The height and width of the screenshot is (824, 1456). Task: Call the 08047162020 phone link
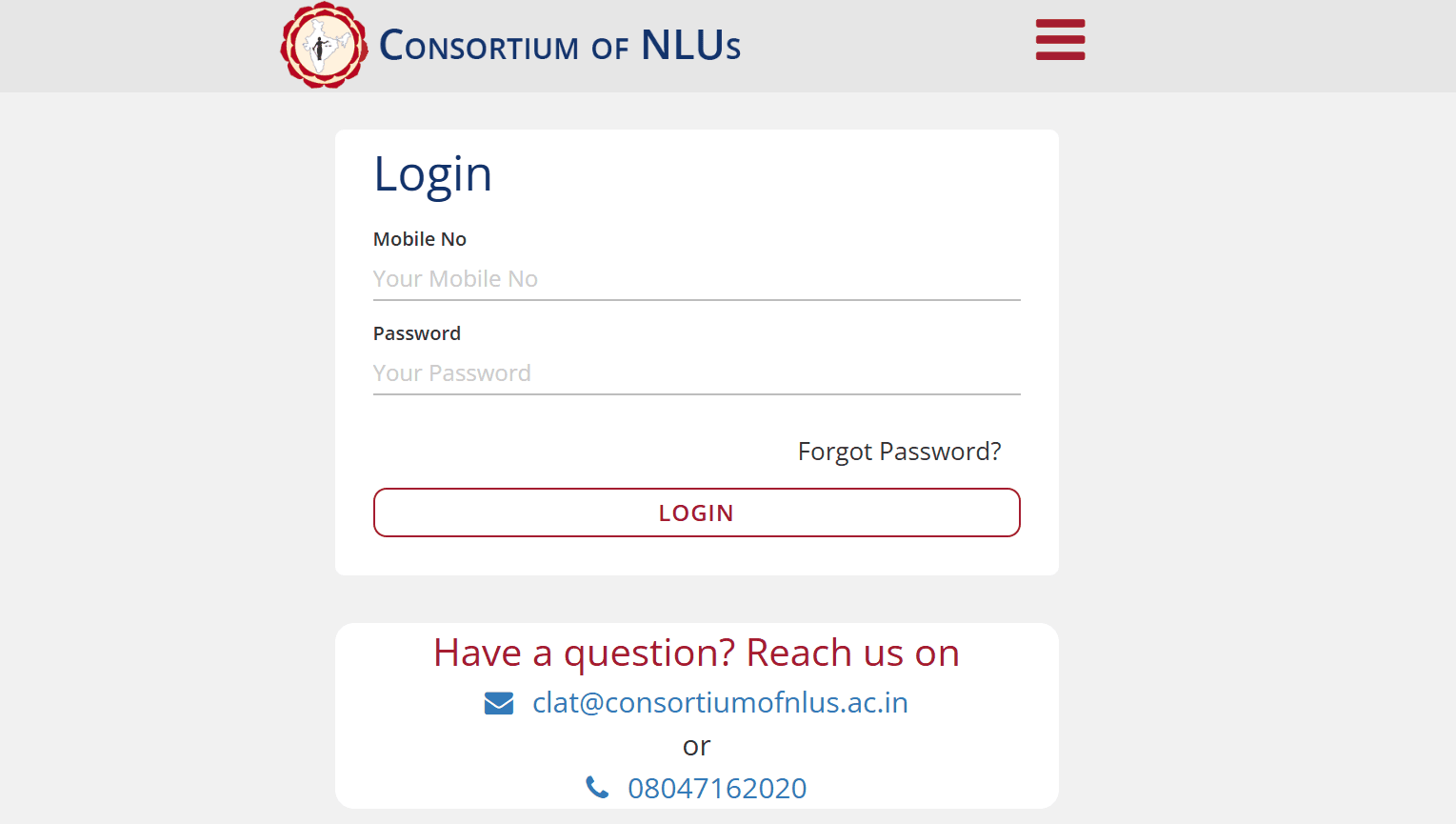[717, 789]
